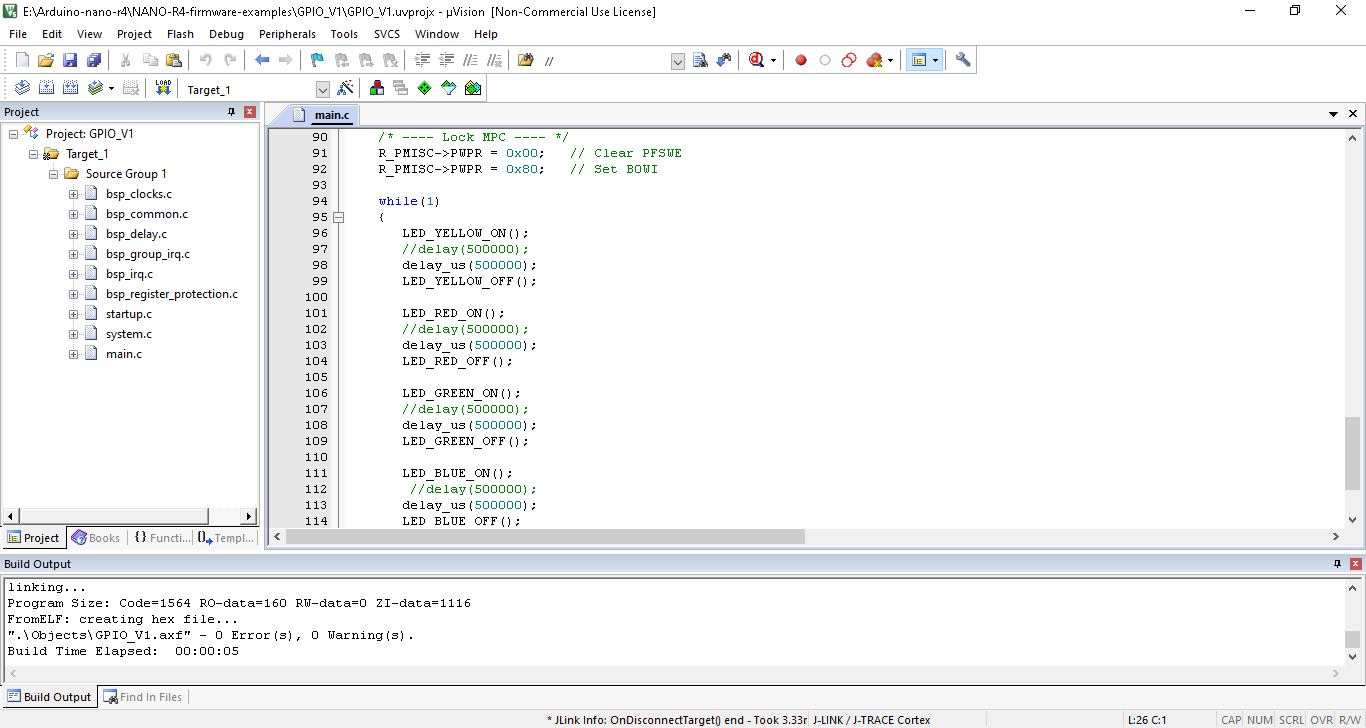Expand the main.c node in project tree

click(x=74, y=354)
